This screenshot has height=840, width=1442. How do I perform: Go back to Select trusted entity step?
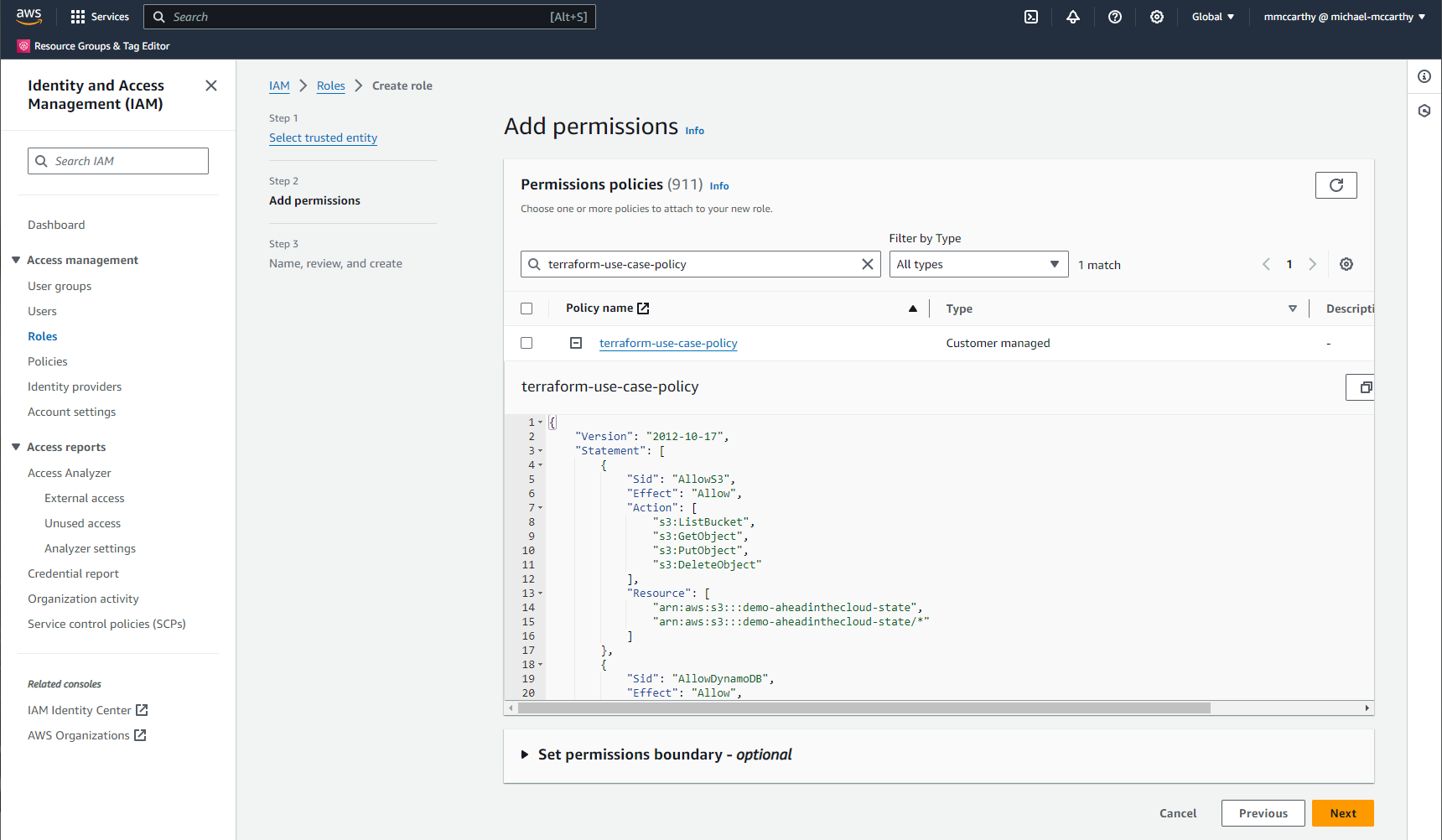[323, 137]
